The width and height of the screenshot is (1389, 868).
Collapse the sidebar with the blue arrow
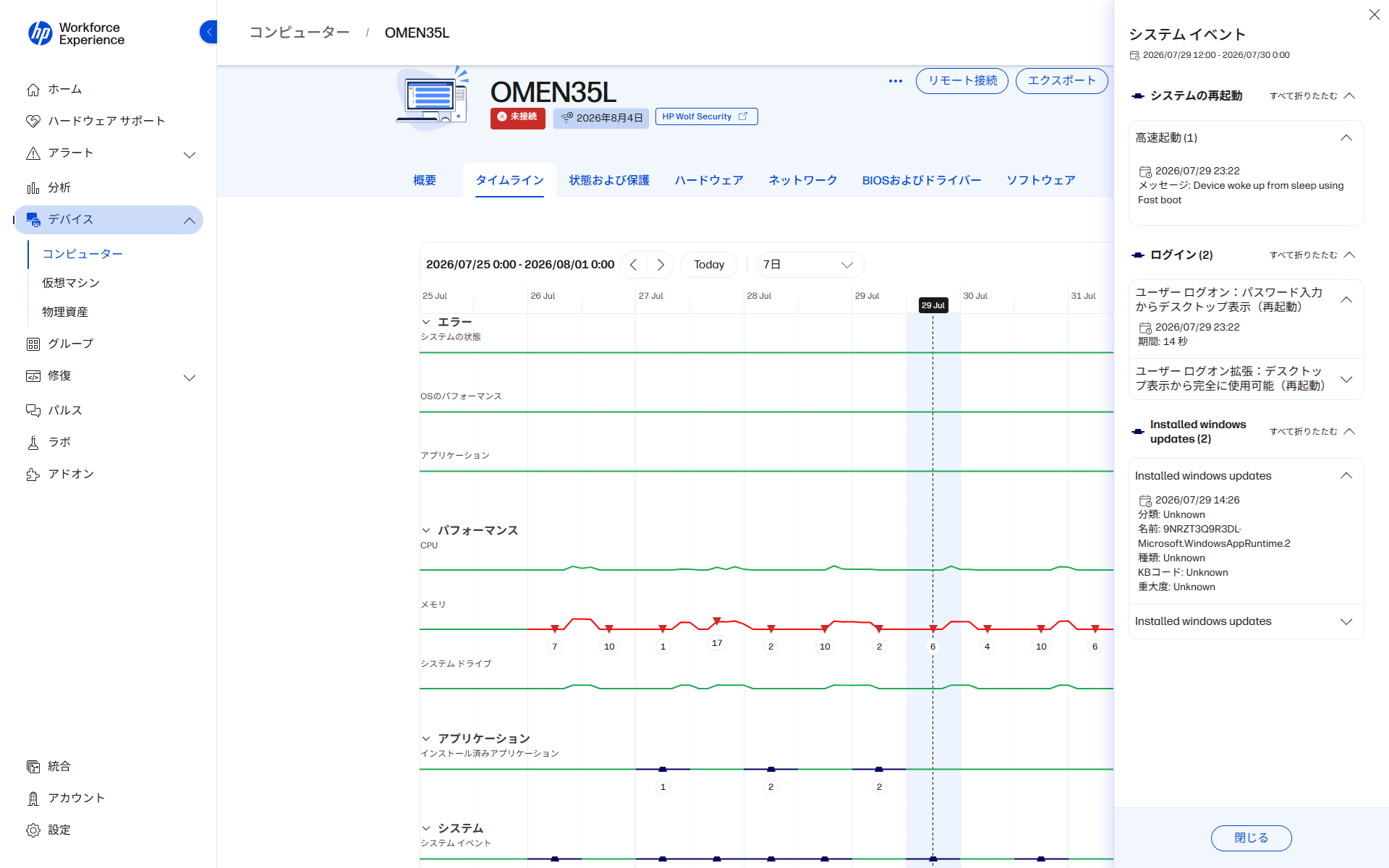pos(208,32)
